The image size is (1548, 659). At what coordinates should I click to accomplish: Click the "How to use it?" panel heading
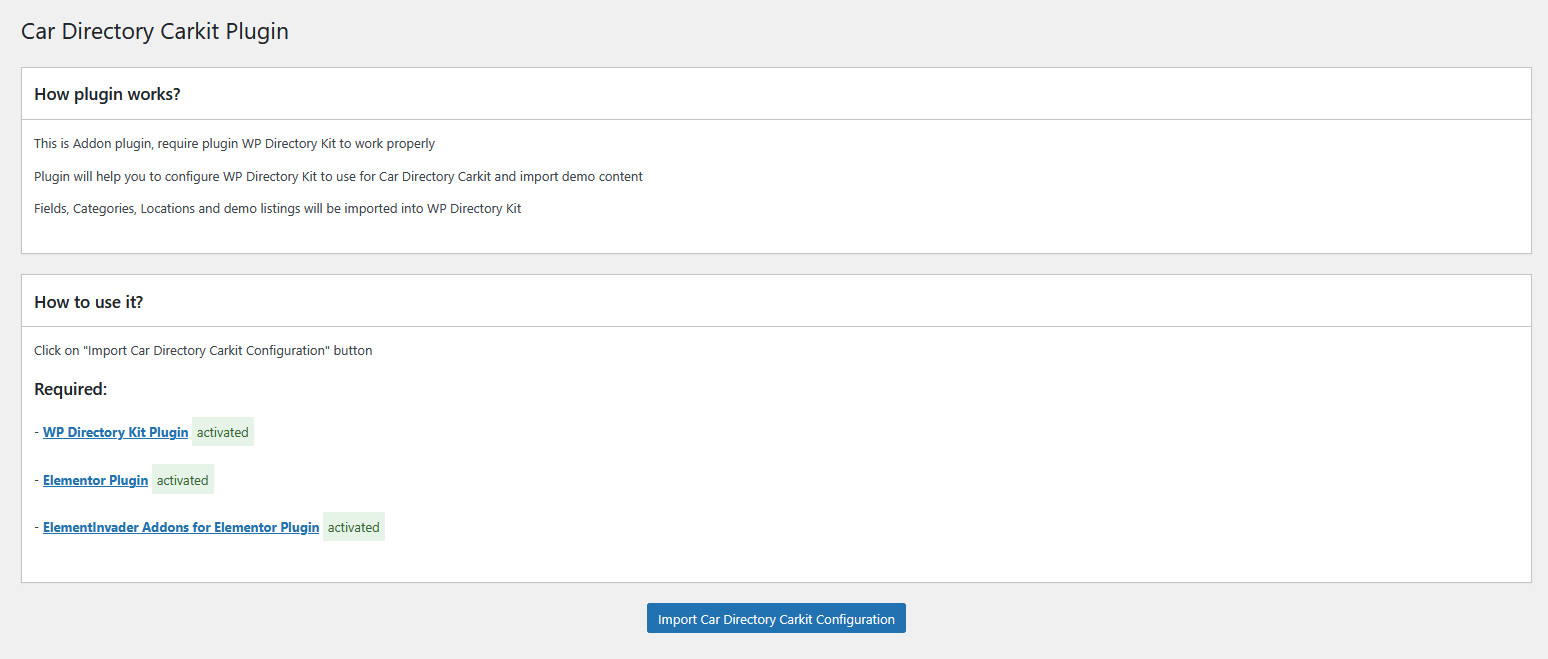[89, 302]
